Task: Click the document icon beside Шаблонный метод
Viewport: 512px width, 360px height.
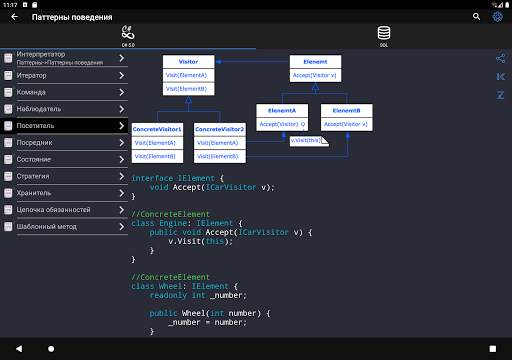Action: coord(8,226)
